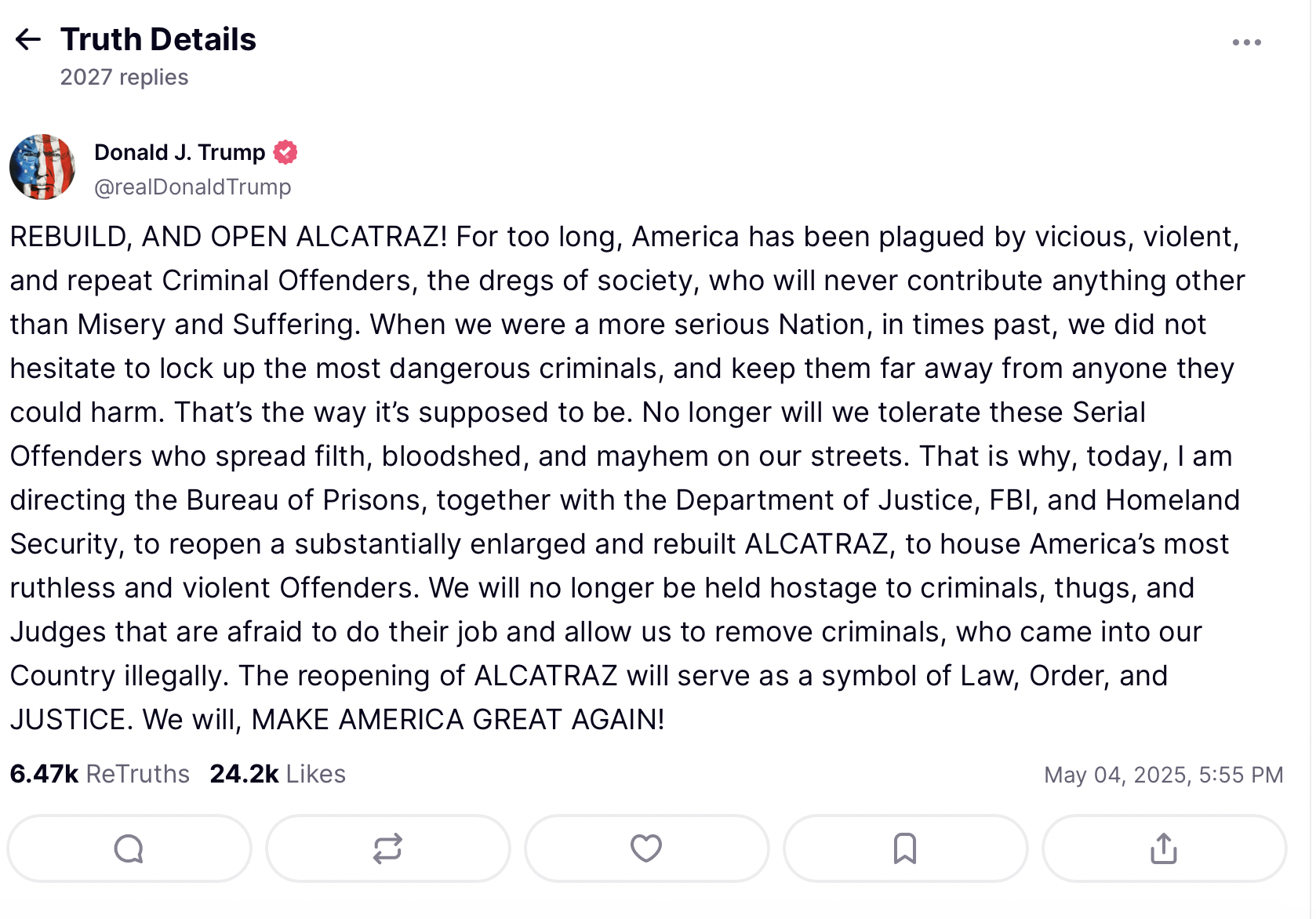Image resolution: width=1316 pixels, height=919 pixels.
Task: Open the more options ellipsis menu
Action: click(x=1246, y=42)
